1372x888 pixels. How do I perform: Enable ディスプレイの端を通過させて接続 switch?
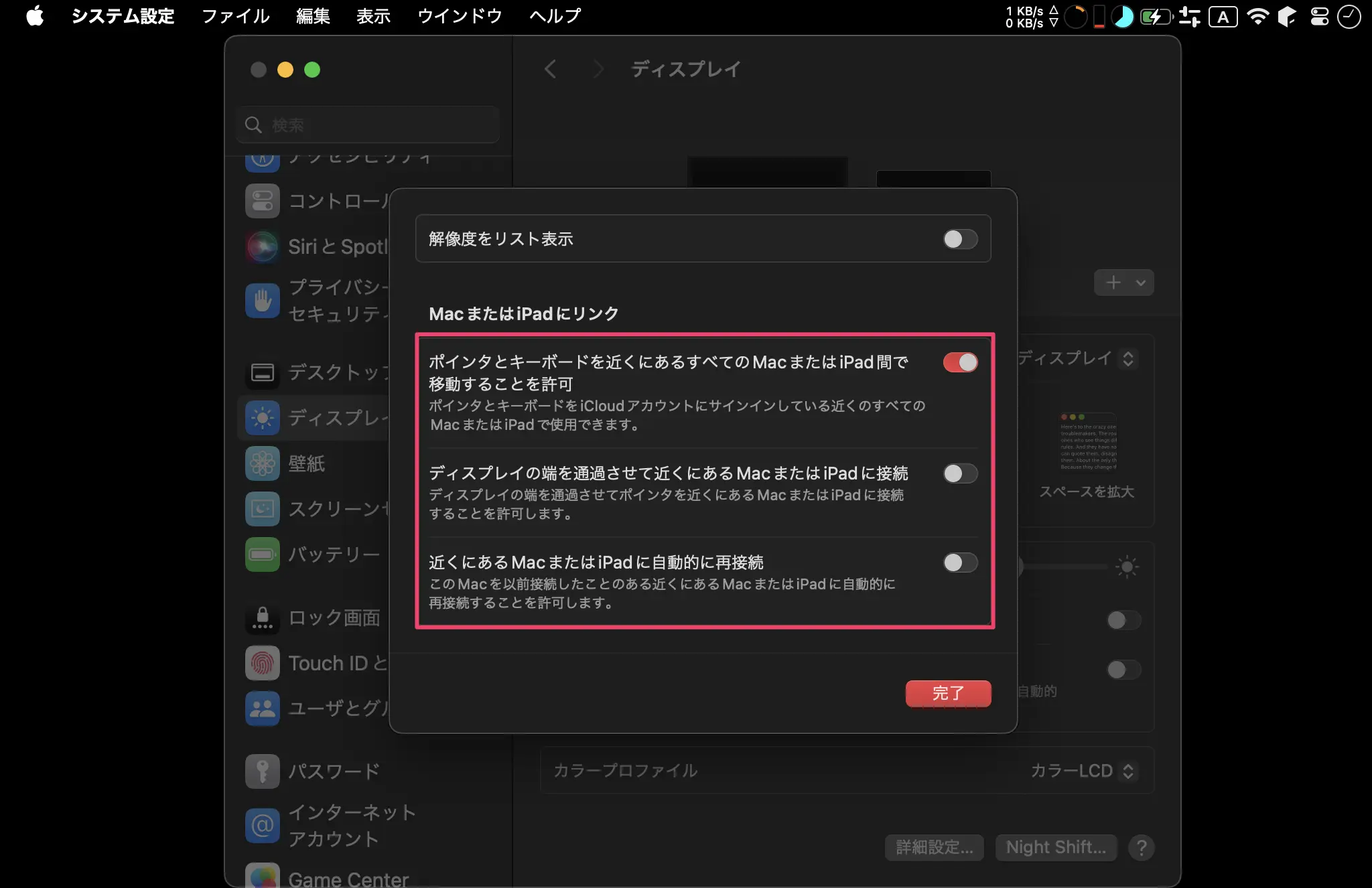960,473
